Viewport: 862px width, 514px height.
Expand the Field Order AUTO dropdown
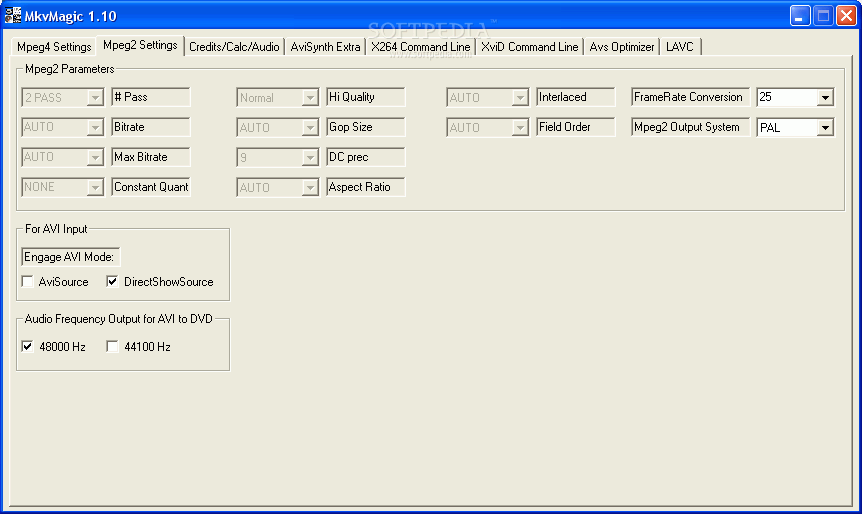click(488, 127)
